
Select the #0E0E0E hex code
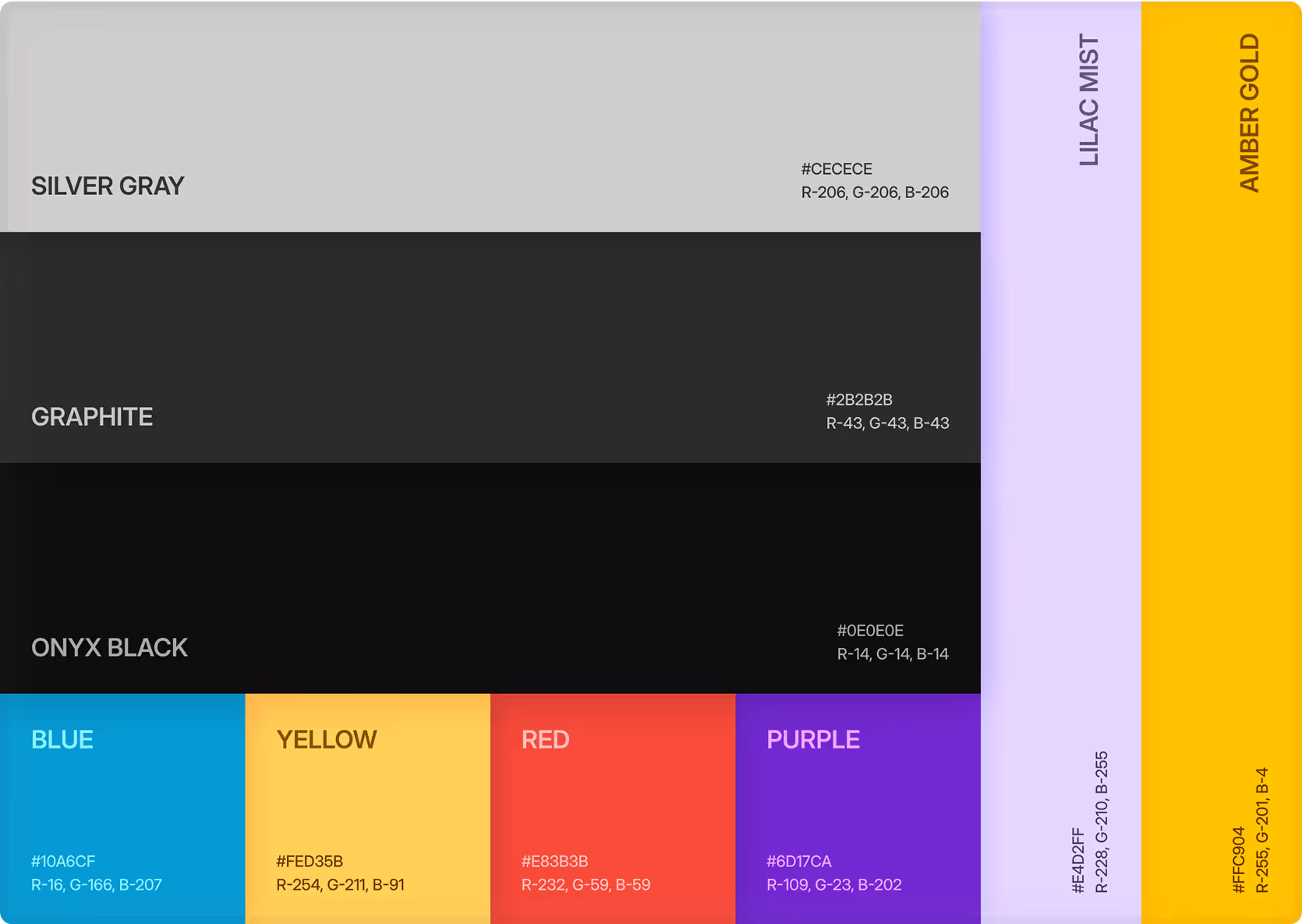pos(870,631)
